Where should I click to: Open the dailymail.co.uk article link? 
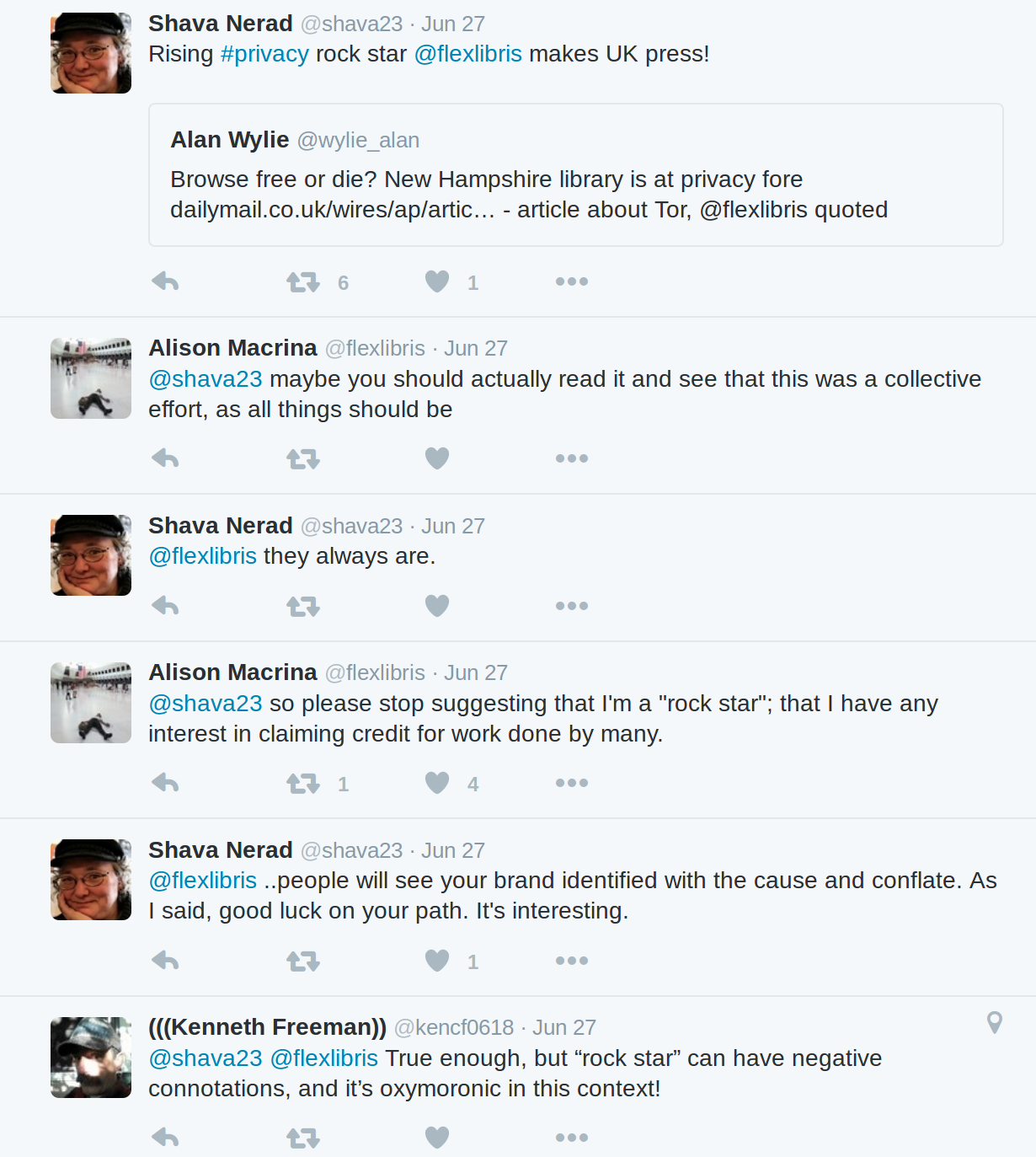[333, 210]
